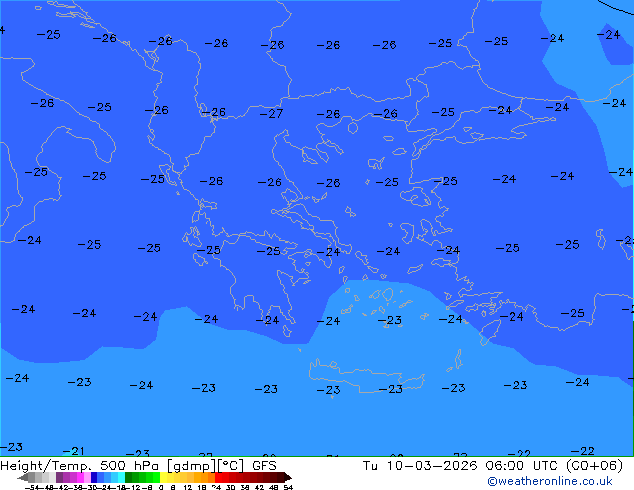The height and width of the screenshot is (490, 634).
Task: Select the GFS model label
Action: [x=264, y=466]
